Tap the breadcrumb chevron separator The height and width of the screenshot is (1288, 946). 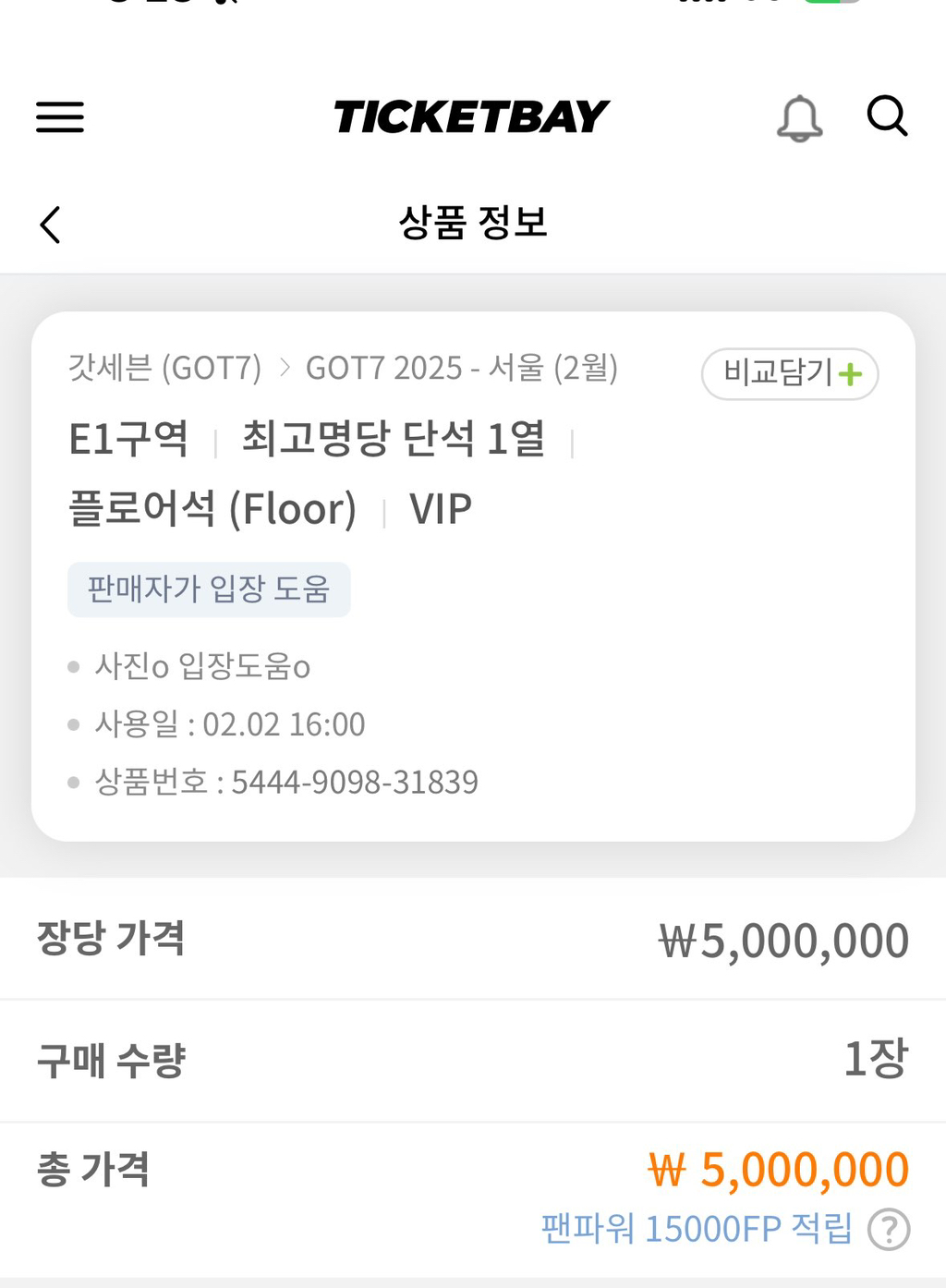pyautogui.click(x=285, y=369)
